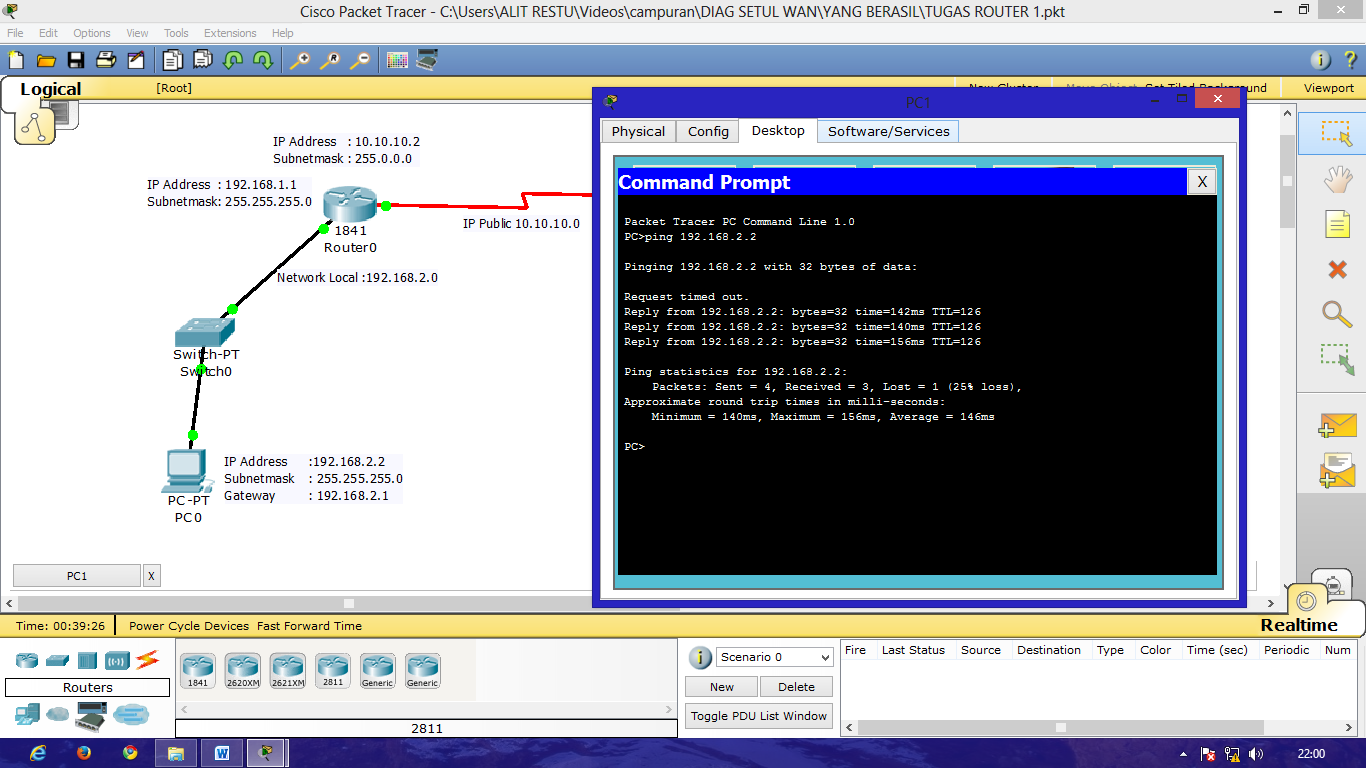Undo with the green left arrow

[233, 60]
